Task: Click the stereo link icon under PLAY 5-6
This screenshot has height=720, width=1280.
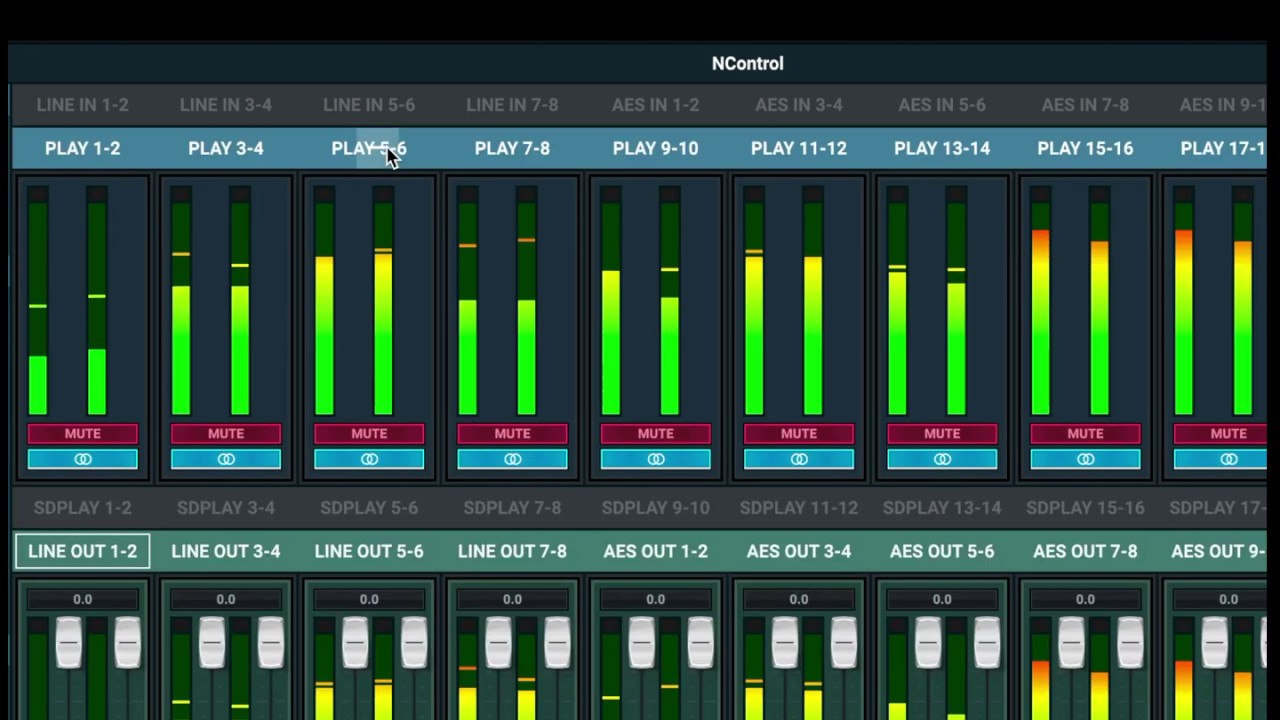Action: coord(369,459)
